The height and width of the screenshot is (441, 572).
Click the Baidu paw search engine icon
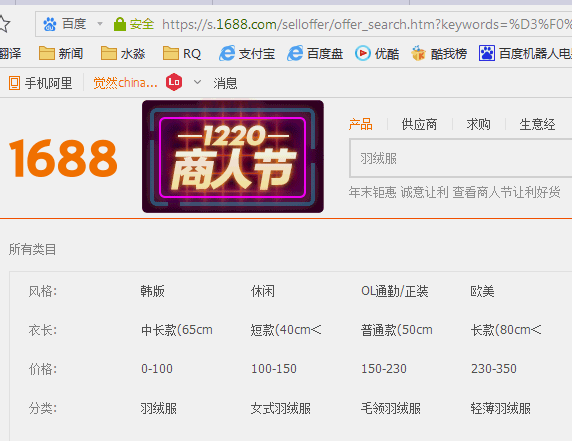point(50,24)
